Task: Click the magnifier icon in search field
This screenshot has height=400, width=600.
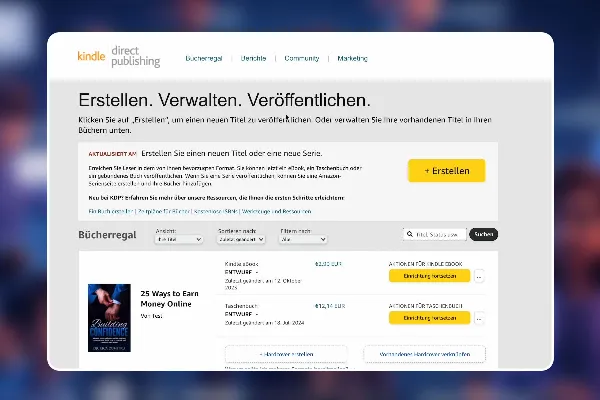Action: pyautogui.click(x=410, y=234)
